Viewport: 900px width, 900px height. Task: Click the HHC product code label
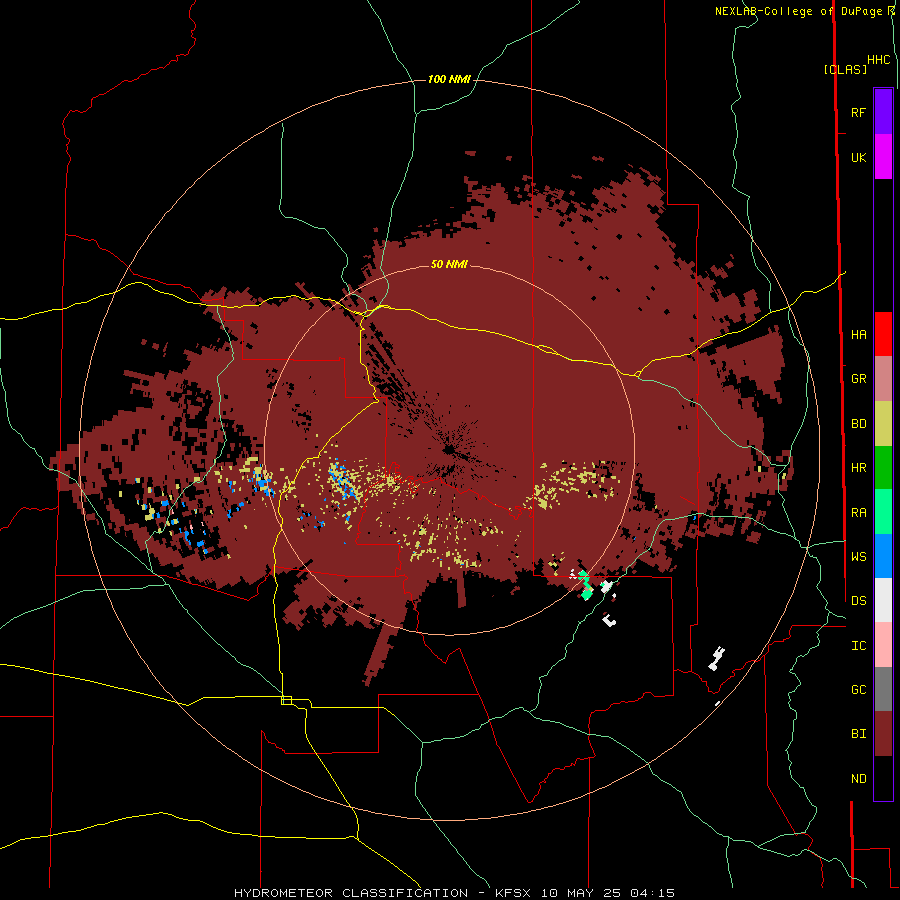pos(879,60)
